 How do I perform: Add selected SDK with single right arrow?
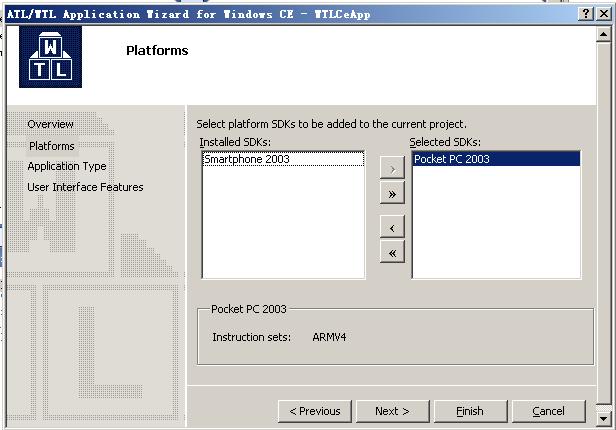[x=392, y=169]
